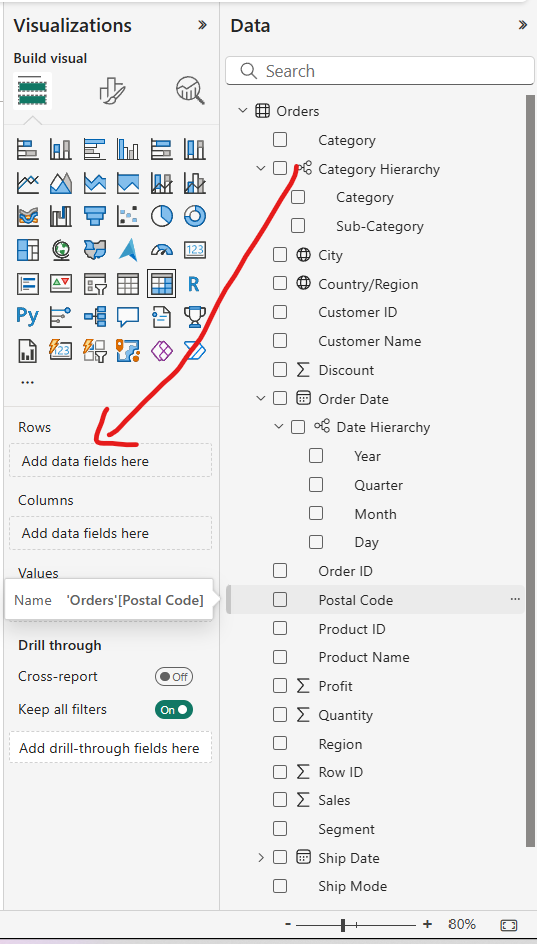Select the matrix visual icon
Screen dimensions: 537x944
coord(161,283)
